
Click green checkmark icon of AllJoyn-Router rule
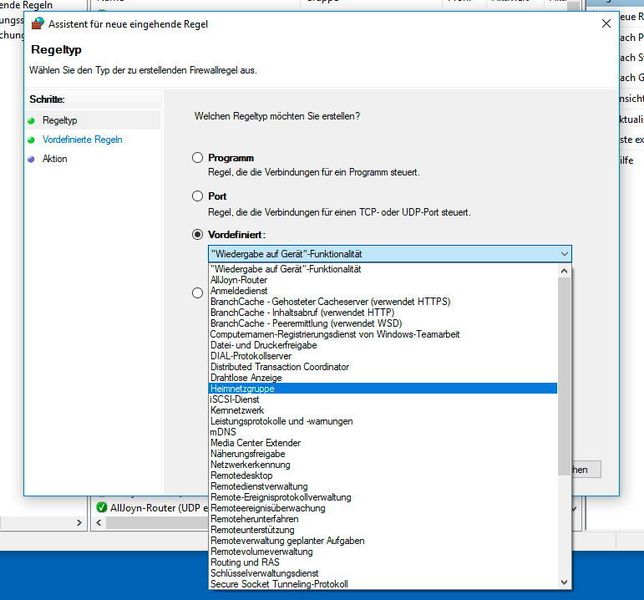pos(101,508)
